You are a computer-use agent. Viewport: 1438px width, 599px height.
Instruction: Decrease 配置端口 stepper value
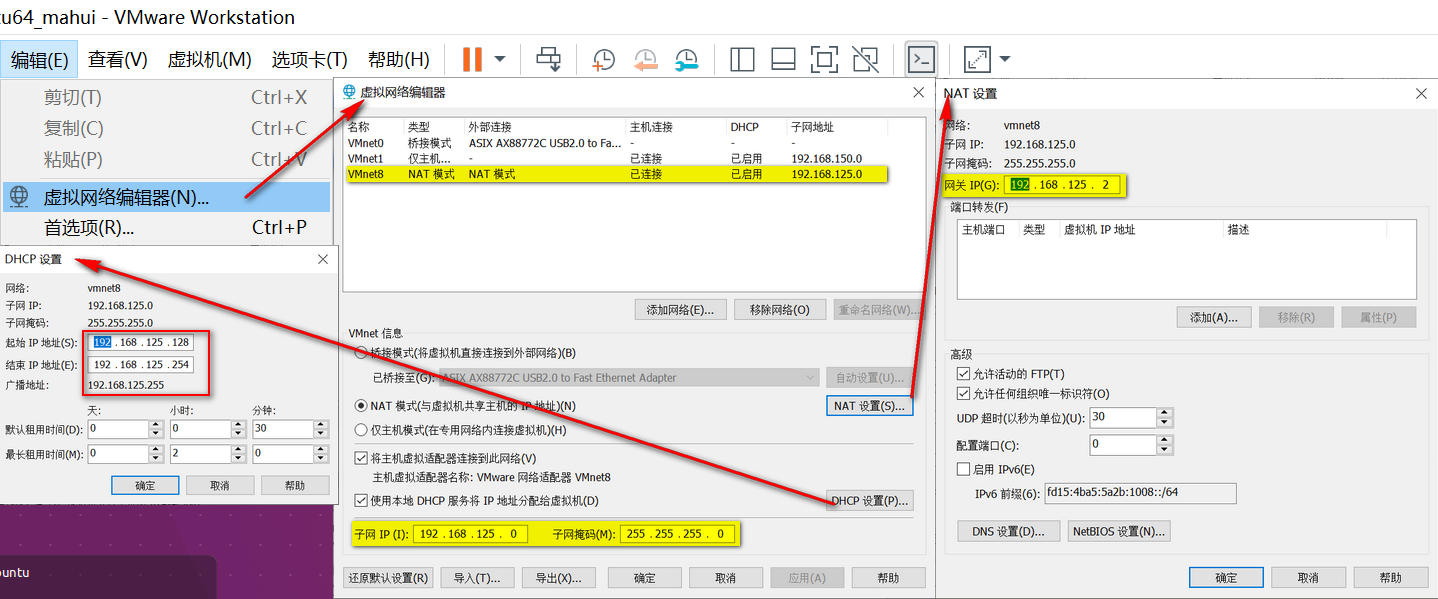(x=1163, y=449)
